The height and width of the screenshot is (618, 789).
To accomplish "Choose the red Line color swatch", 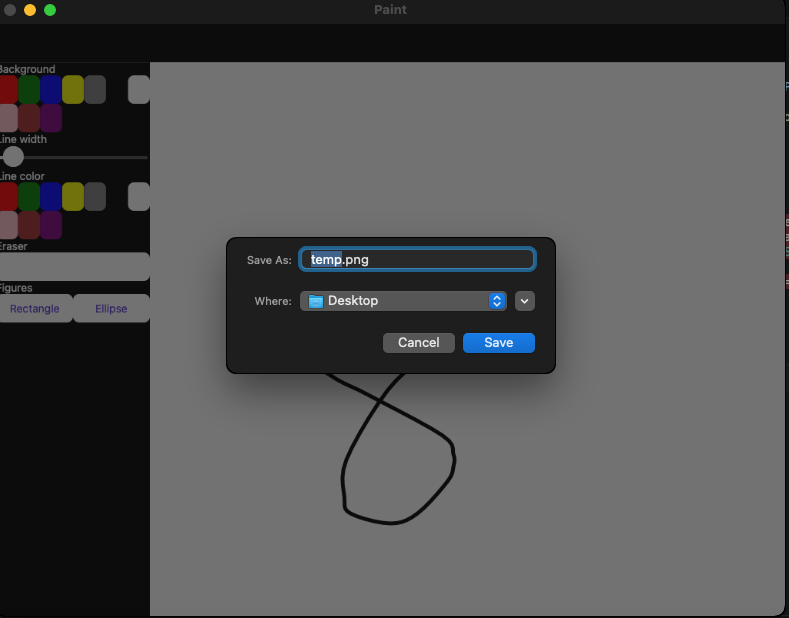I will click(x=8, y=197).
